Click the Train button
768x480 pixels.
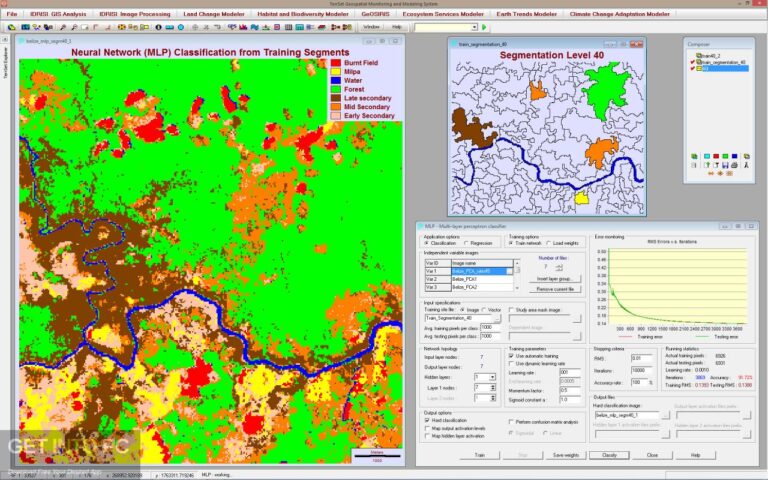pos(480,455)
